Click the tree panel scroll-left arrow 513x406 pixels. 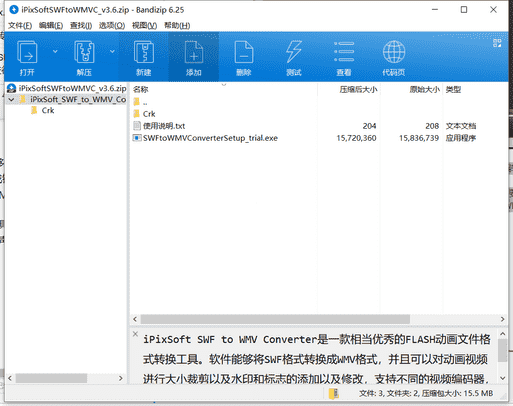[10, 378]
